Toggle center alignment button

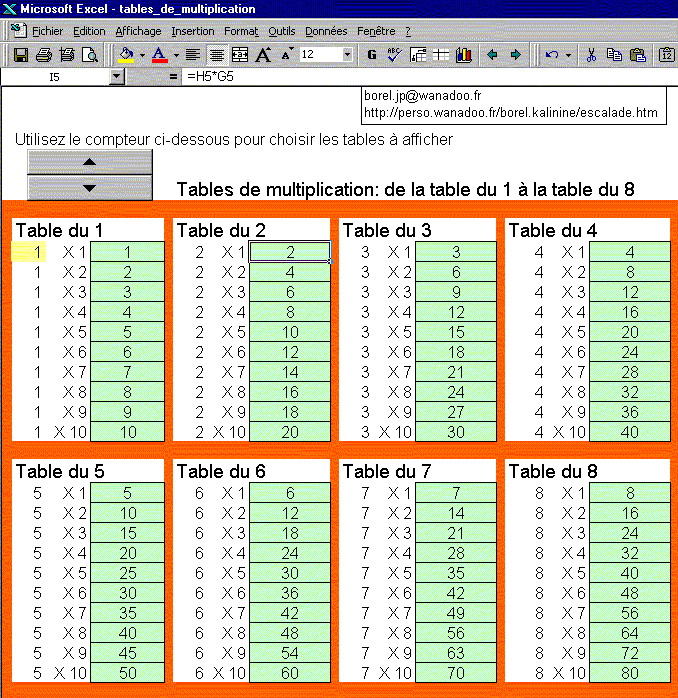[216, 55]
